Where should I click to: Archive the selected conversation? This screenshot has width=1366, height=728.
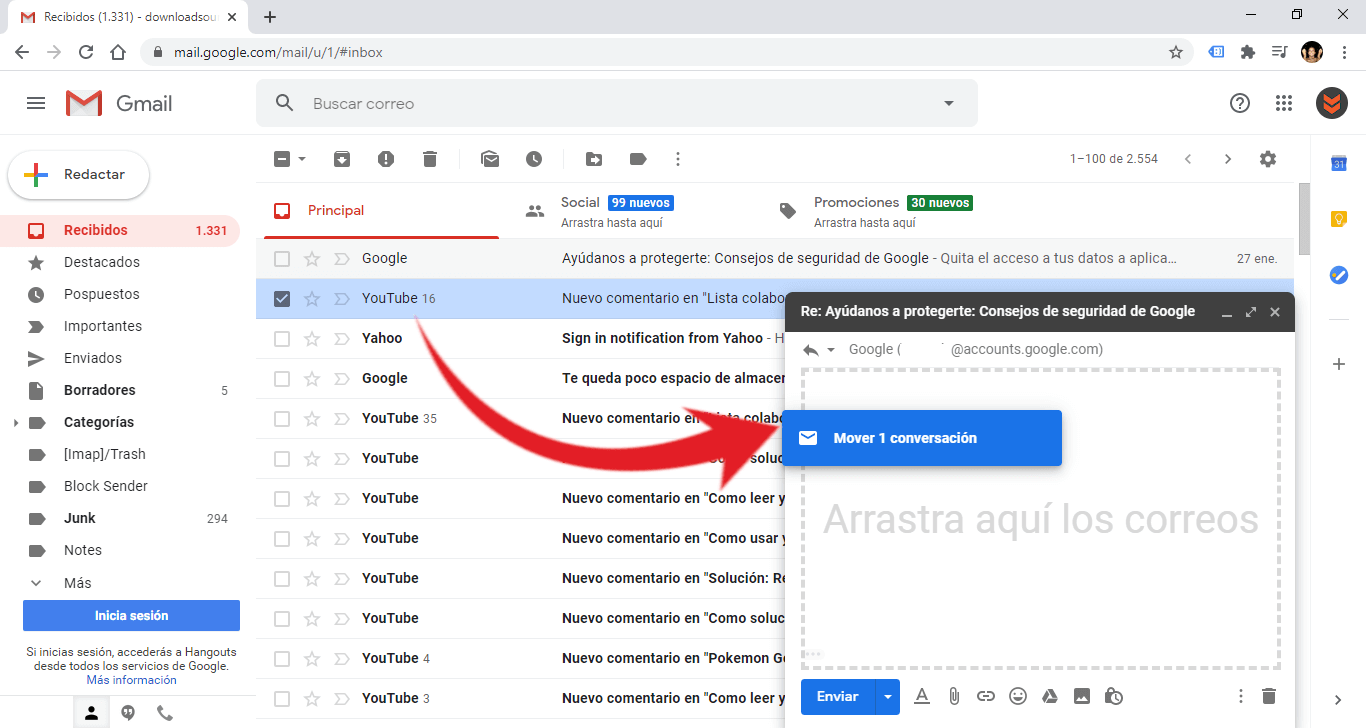point(342,159)
